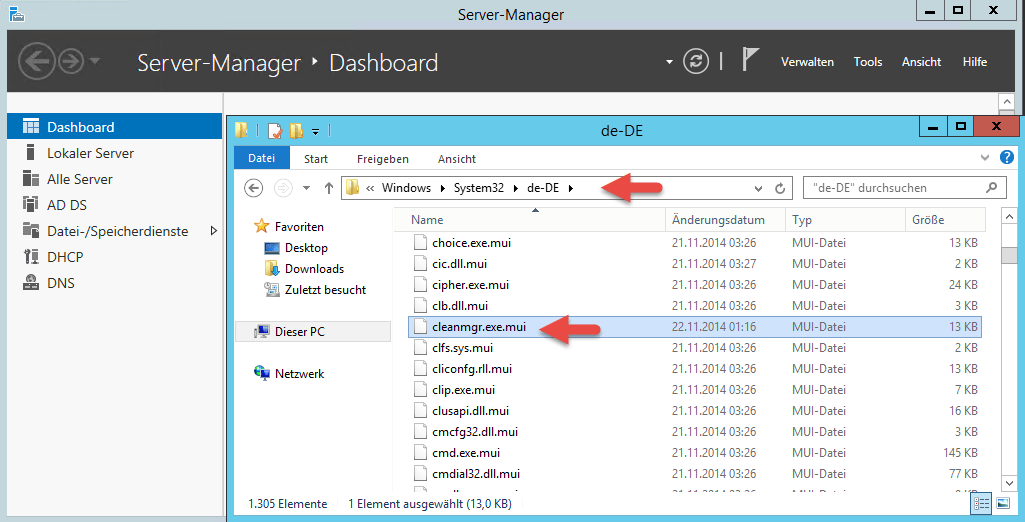This screenshot has width=1025, height=522.
Task: Open the recent locations dropdown arrow
Action: tap(306, 188)
